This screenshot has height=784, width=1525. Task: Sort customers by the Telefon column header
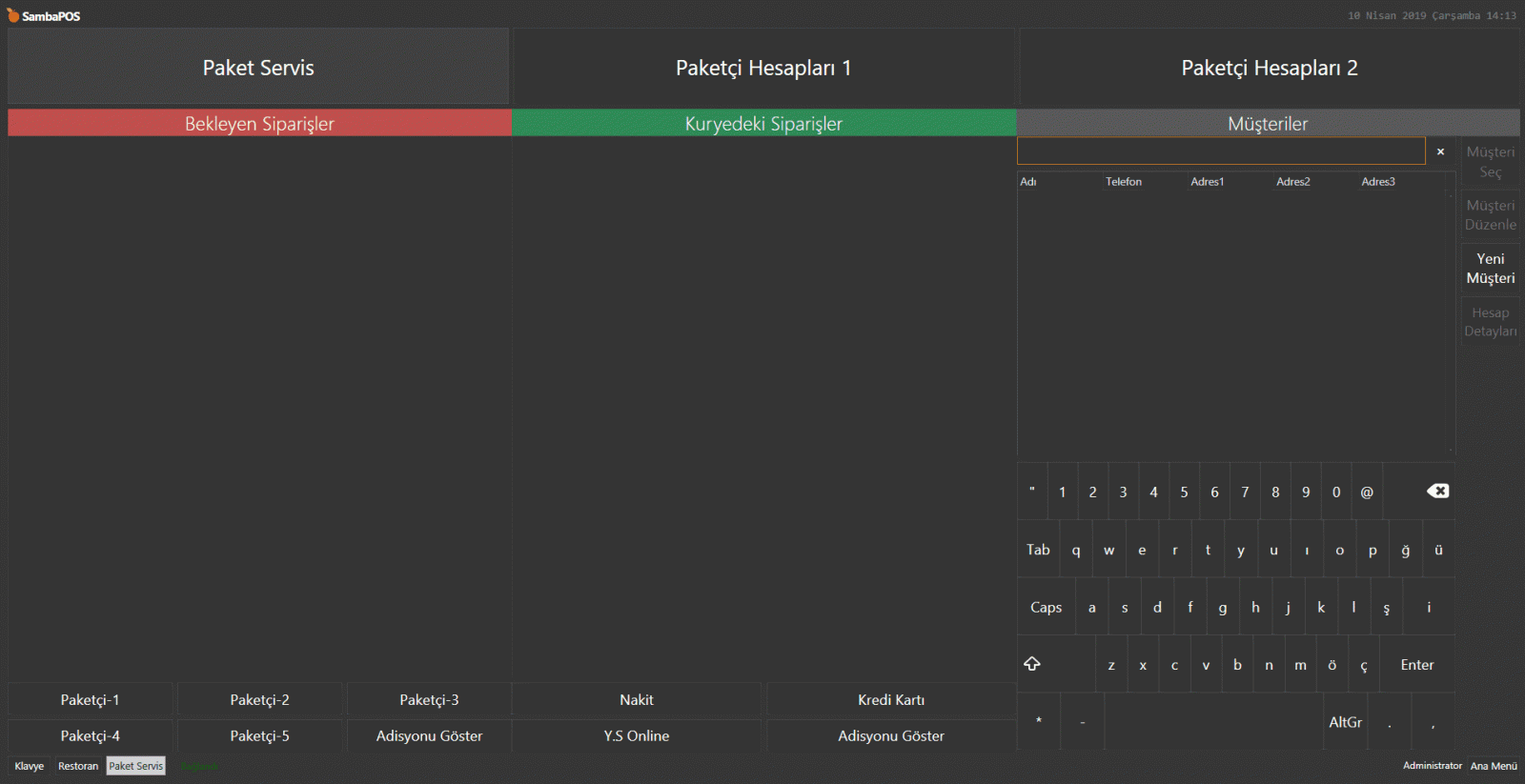[1124, 182]
